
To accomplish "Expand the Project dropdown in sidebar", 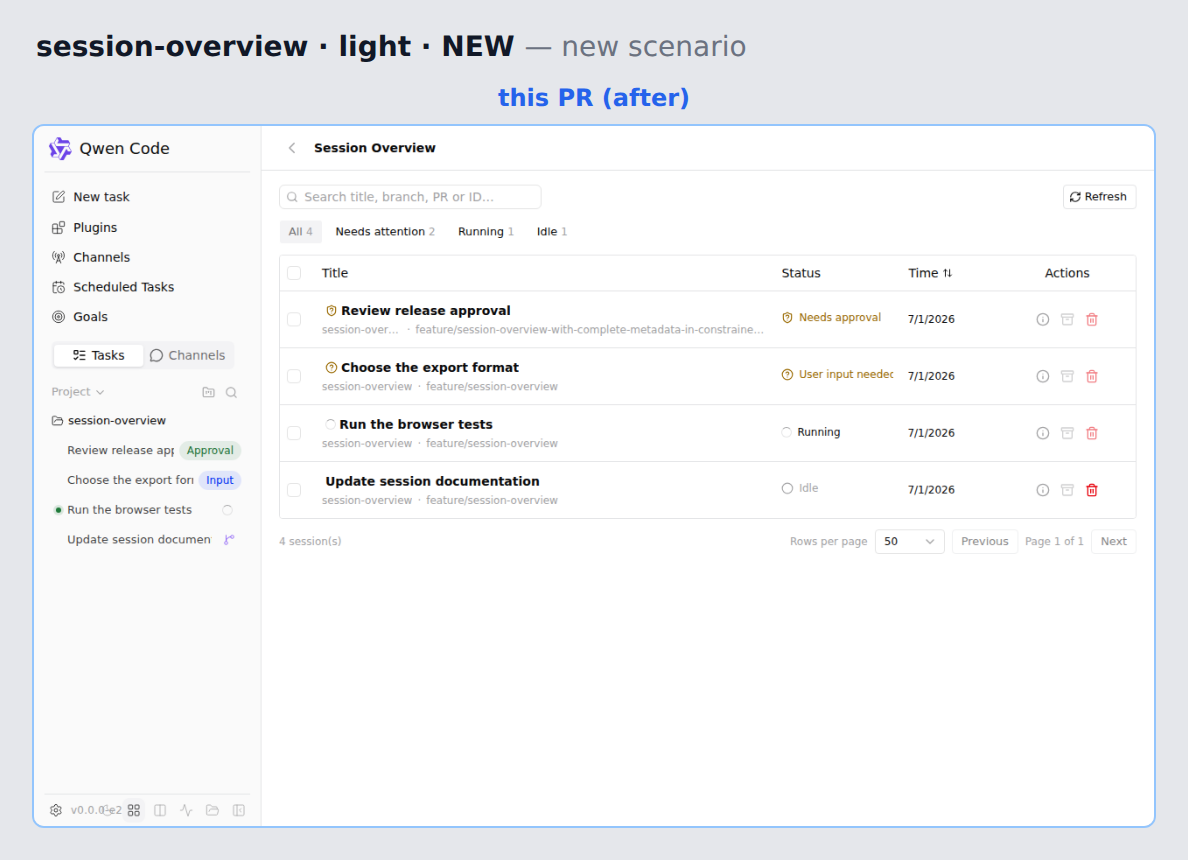I will point(77,392).
